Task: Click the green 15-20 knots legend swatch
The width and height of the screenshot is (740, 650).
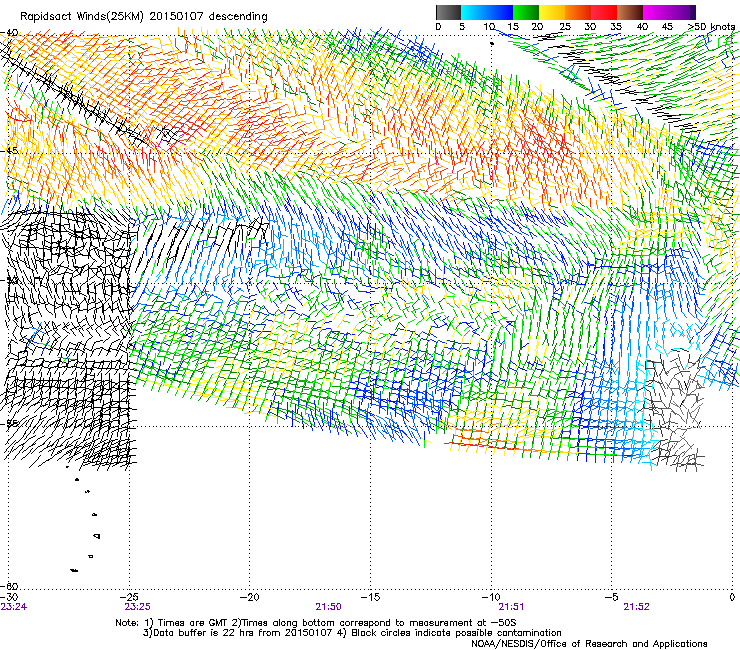Action: [526, 12]
